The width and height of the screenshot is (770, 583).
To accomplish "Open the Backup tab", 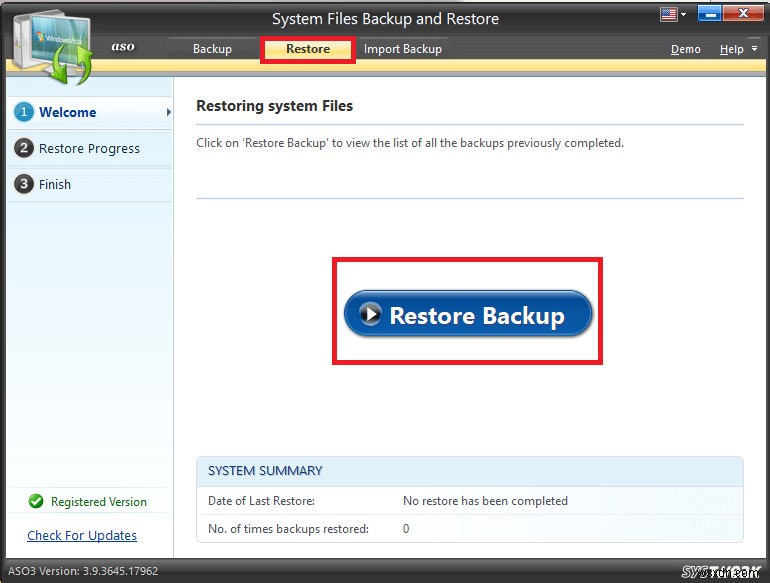I will pos(212,49).
